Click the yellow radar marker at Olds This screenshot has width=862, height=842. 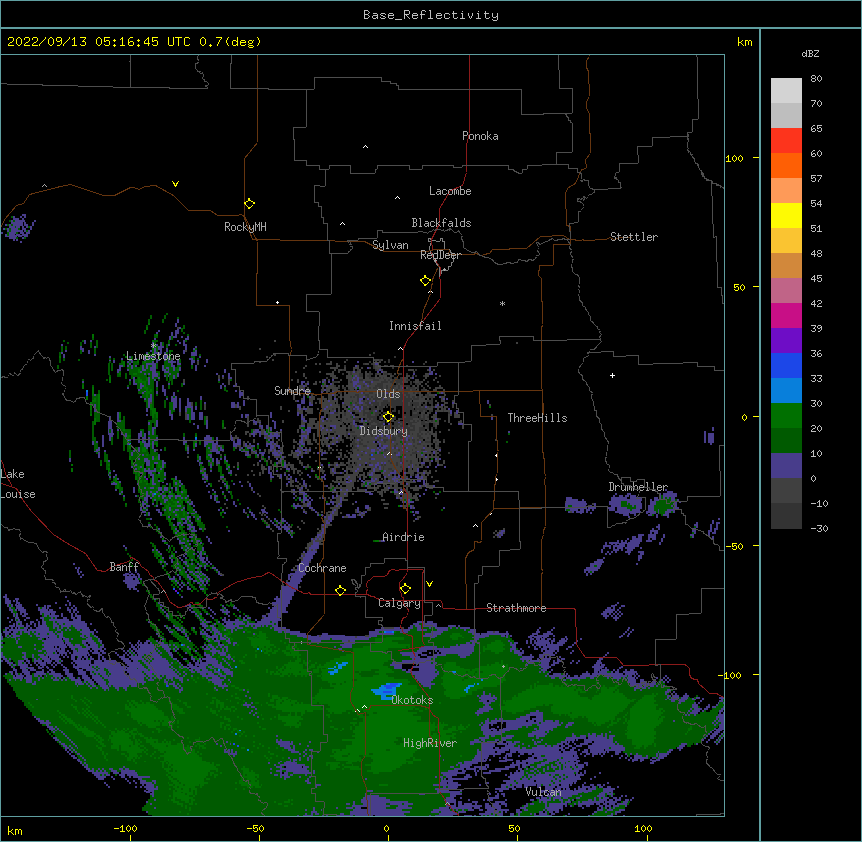tap(388, 417)
